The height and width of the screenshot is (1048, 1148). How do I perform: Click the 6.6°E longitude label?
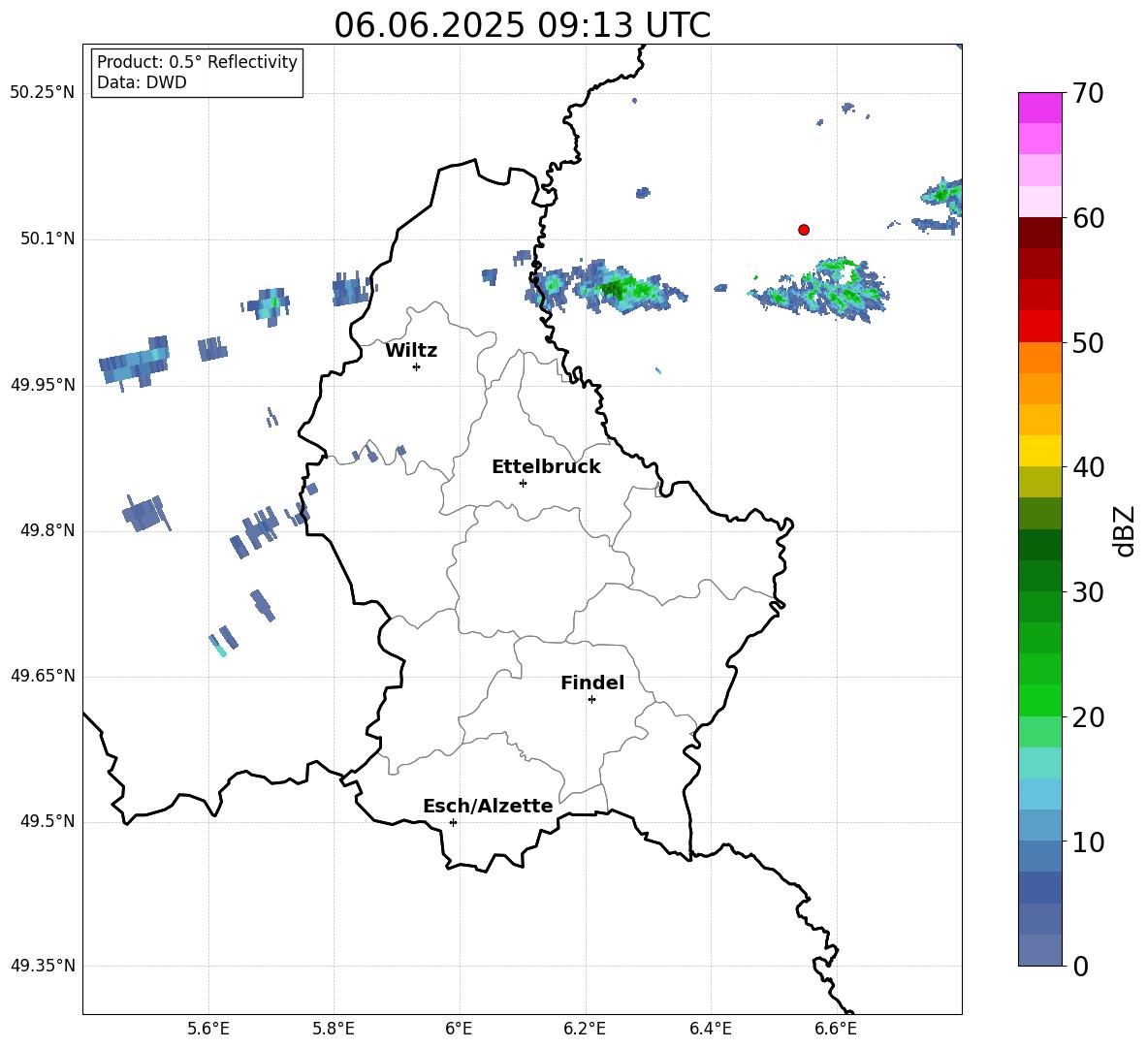tap(836, 1029)
